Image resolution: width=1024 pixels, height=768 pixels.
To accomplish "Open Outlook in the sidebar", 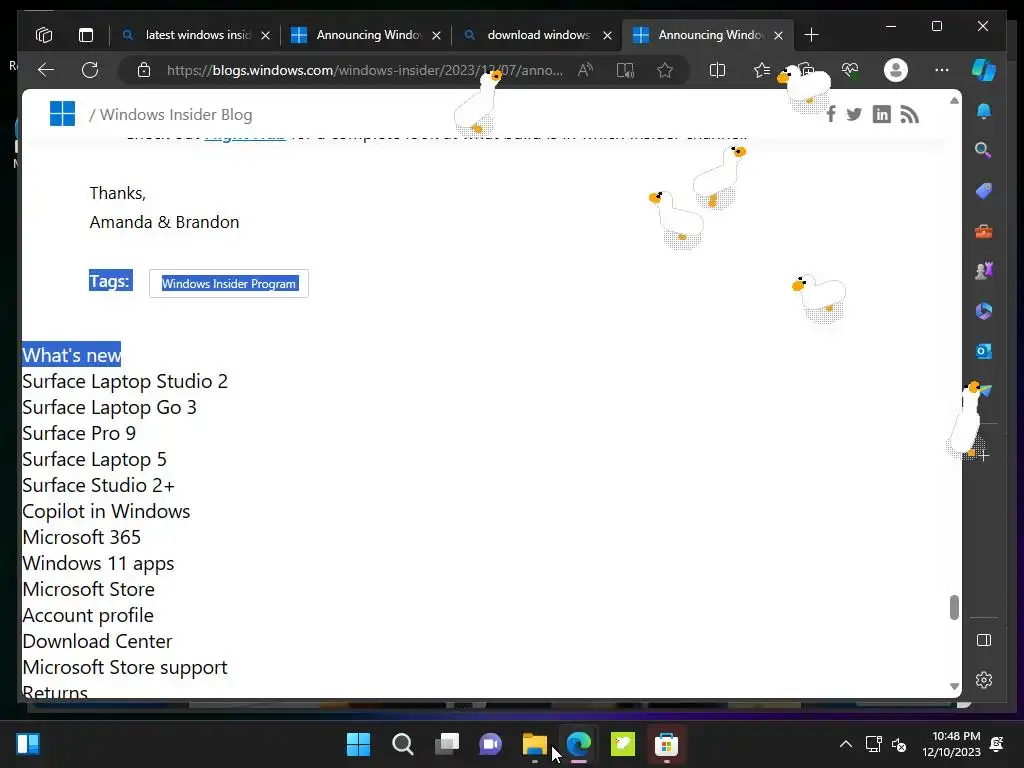I will coord(984,351).
